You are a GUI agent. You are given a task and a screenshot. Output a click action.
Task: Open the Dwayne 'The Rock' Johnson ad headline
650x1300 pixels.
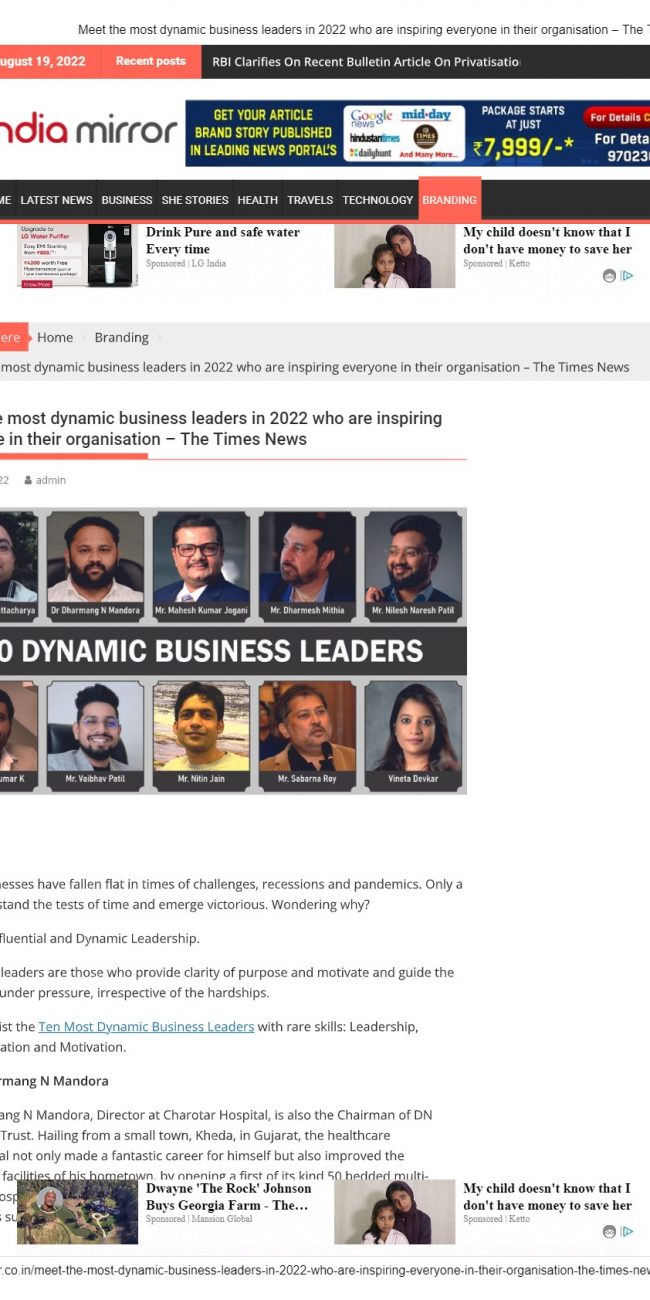click(x=229, y=1197)
